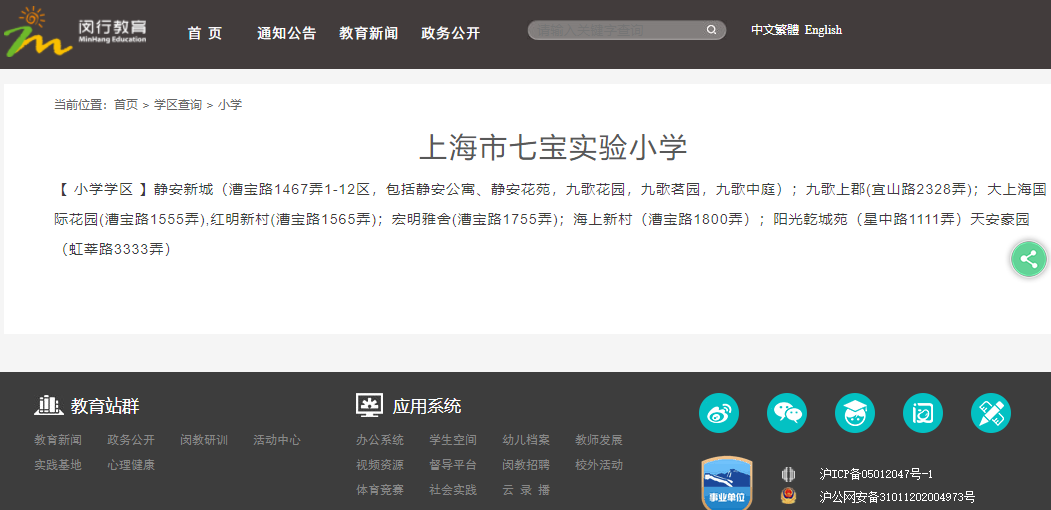Open the 通知公告 menu
This screenshot has width=1051, height=510.
coord(286,33)
